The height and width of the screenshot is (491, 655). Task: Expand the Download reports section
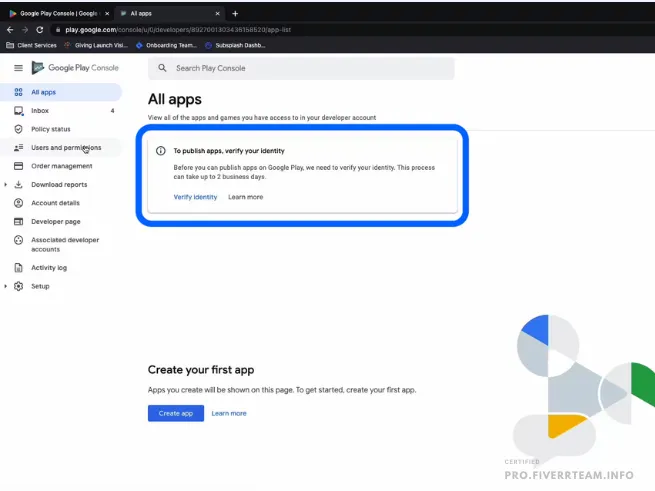[5, 184]
